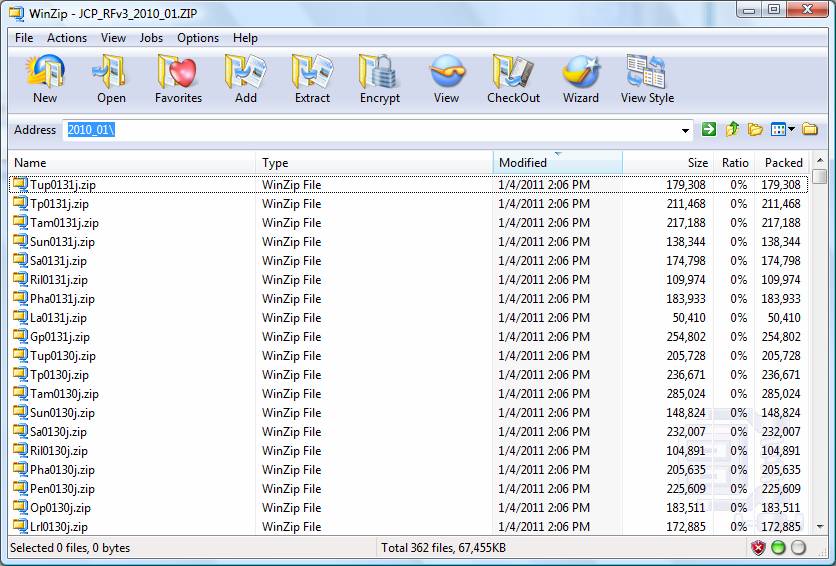Select the file Sun0131j.zip

click(x=62, y=241)
